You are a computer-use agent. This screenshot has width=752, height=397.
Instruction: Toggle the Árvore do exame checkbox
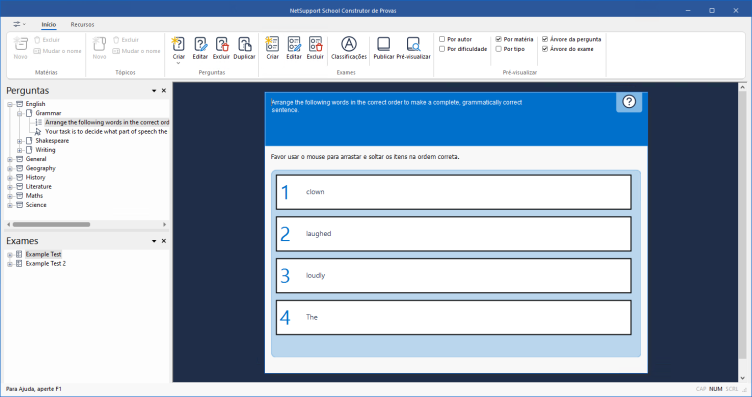545,49
